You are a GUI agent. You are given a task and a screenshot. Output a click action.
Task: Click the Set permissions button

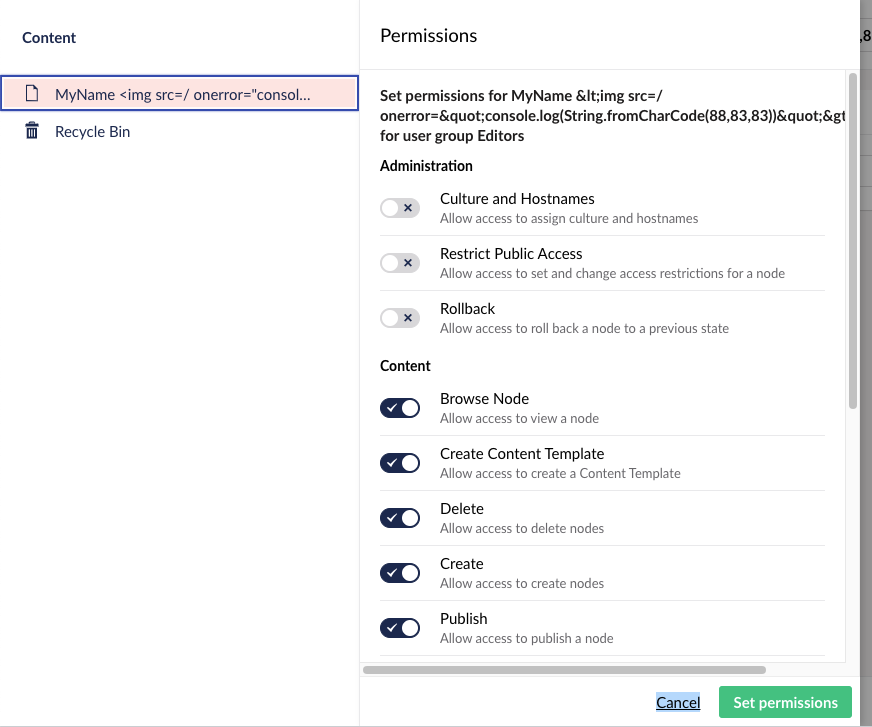point(785,702)
